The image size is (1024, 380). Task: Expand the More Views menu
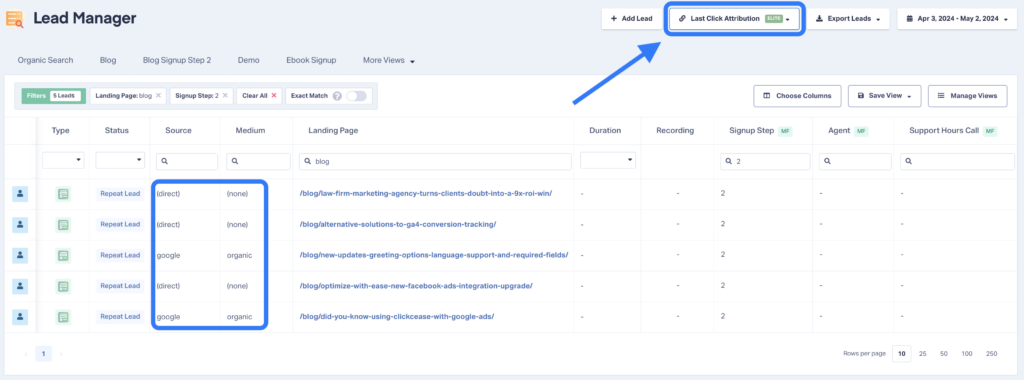click(389, 60)
